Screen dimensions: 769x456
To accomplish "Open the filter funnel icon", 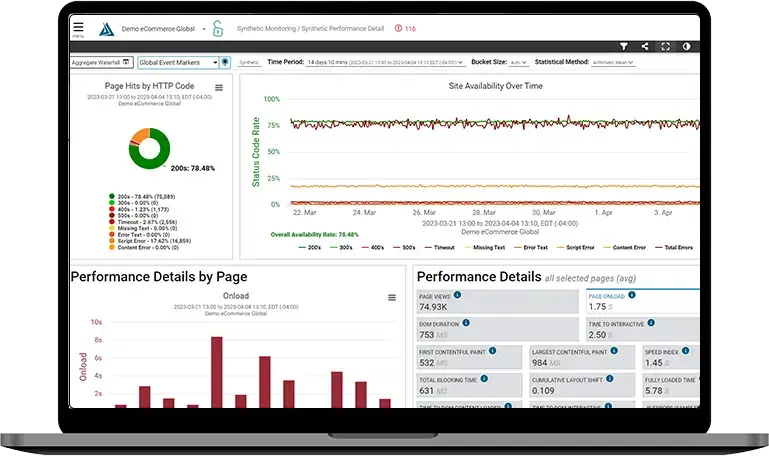I will coord(624,46).
